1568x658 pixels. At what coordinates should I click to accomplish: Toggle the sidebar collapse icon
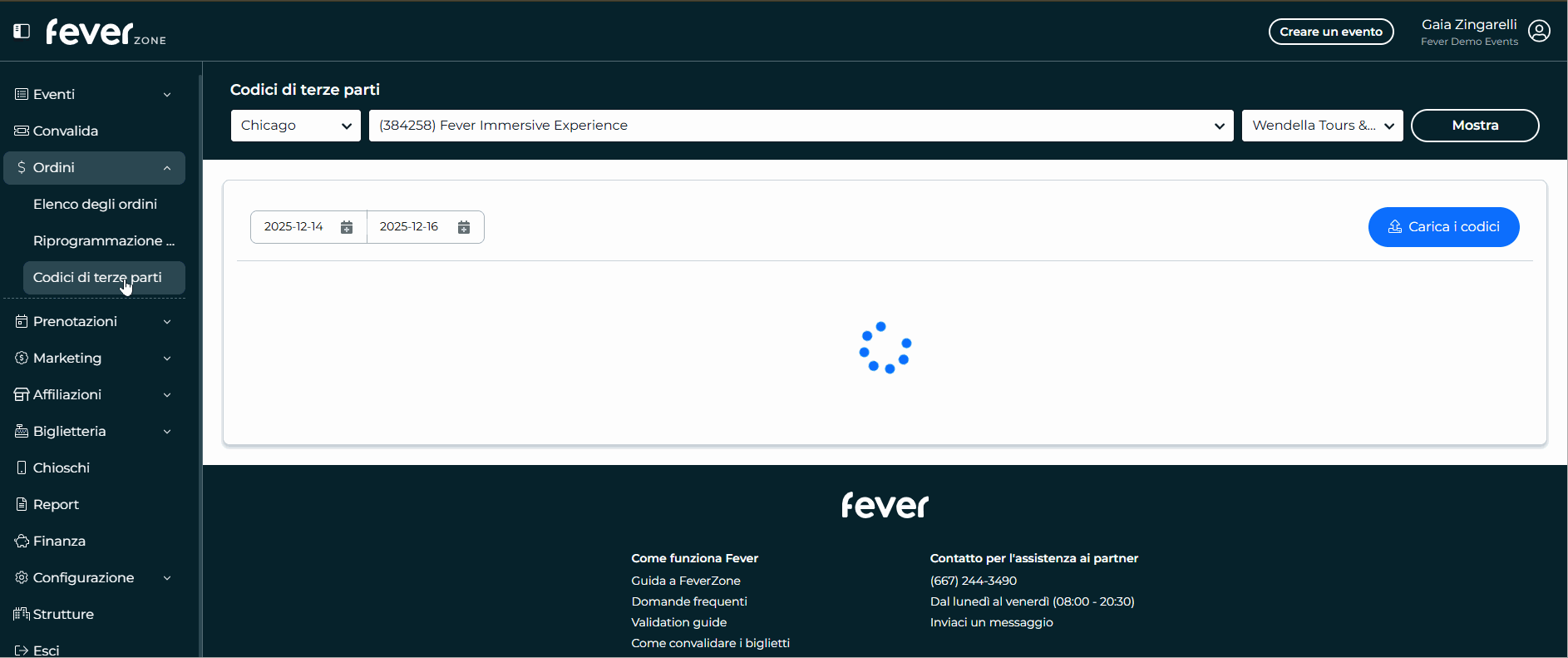click(x=22, y=31)
